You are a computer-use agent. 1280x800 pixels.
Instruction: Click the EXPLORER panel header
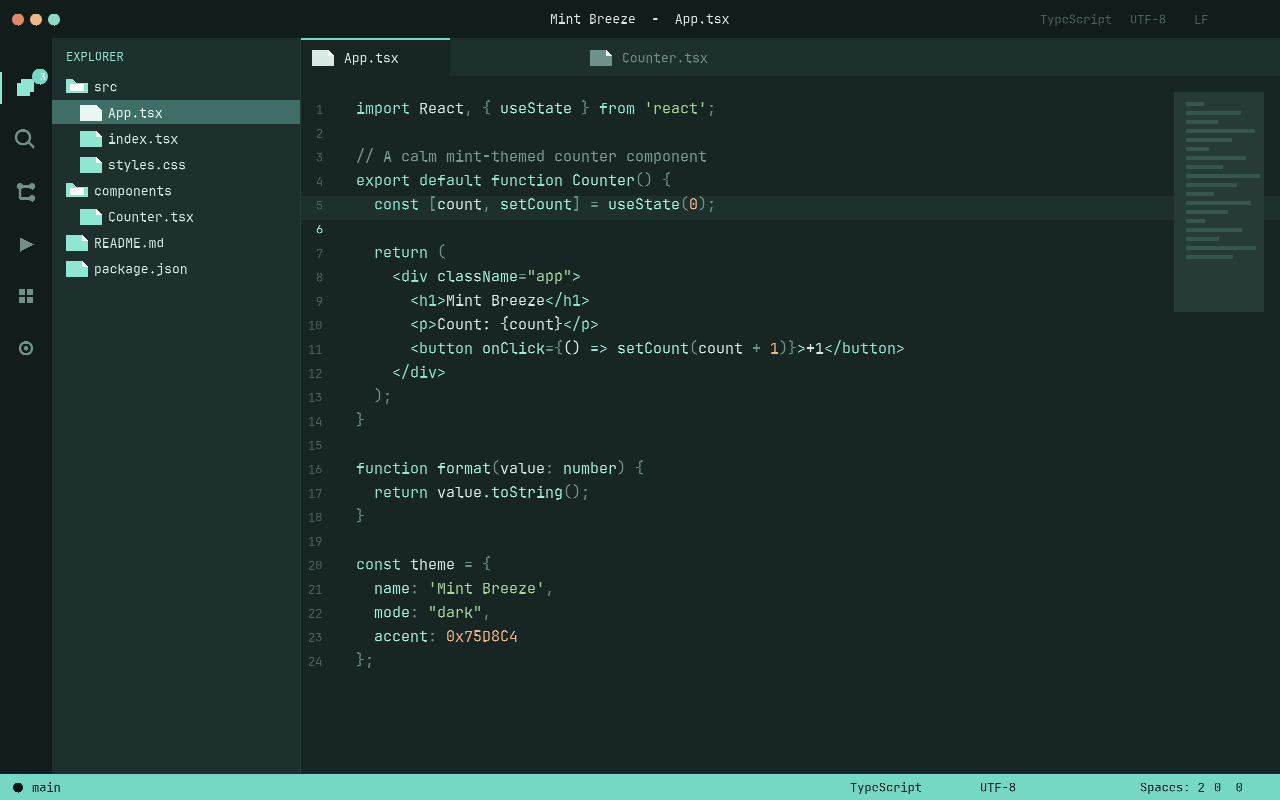95,57
